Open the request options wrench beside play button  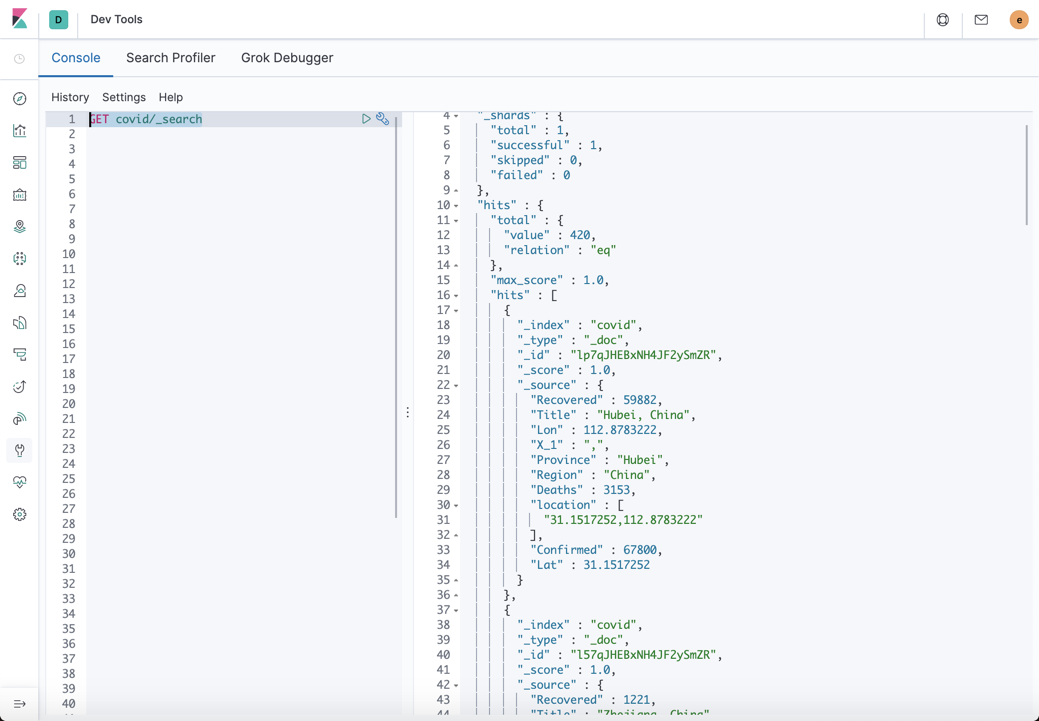pos(383,118)
